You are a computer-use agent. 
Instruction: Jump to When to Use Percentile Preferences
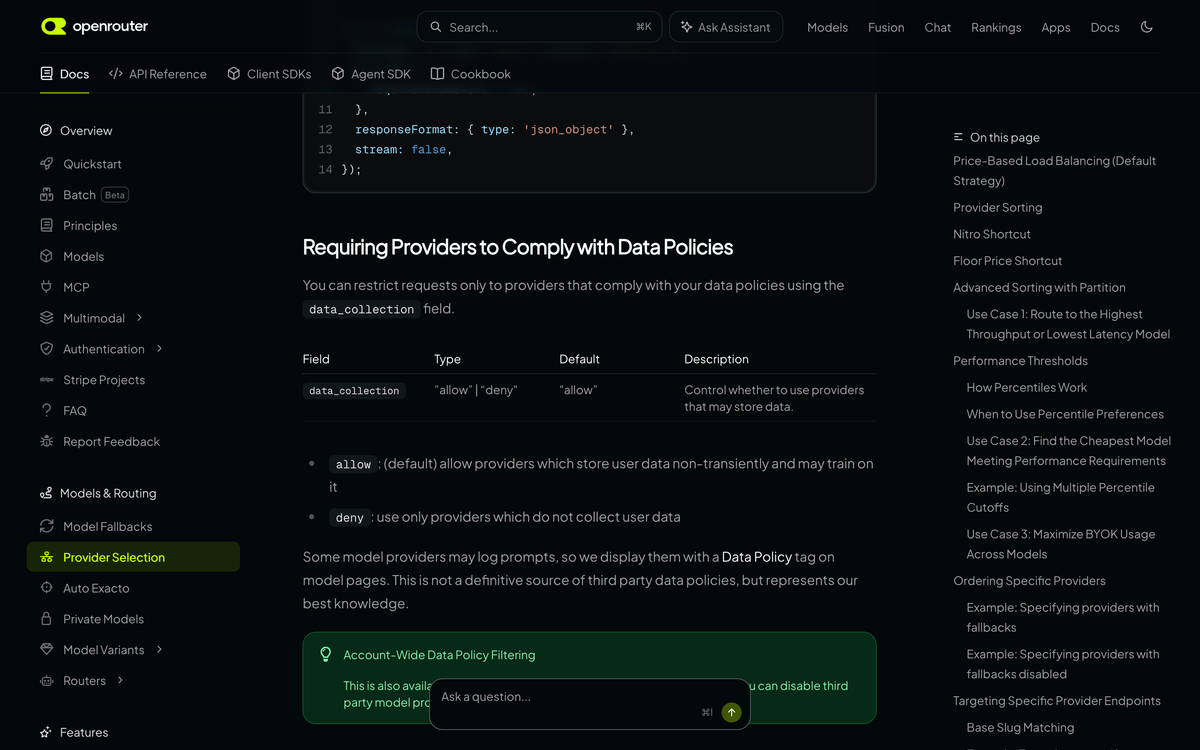point(1065,414)
